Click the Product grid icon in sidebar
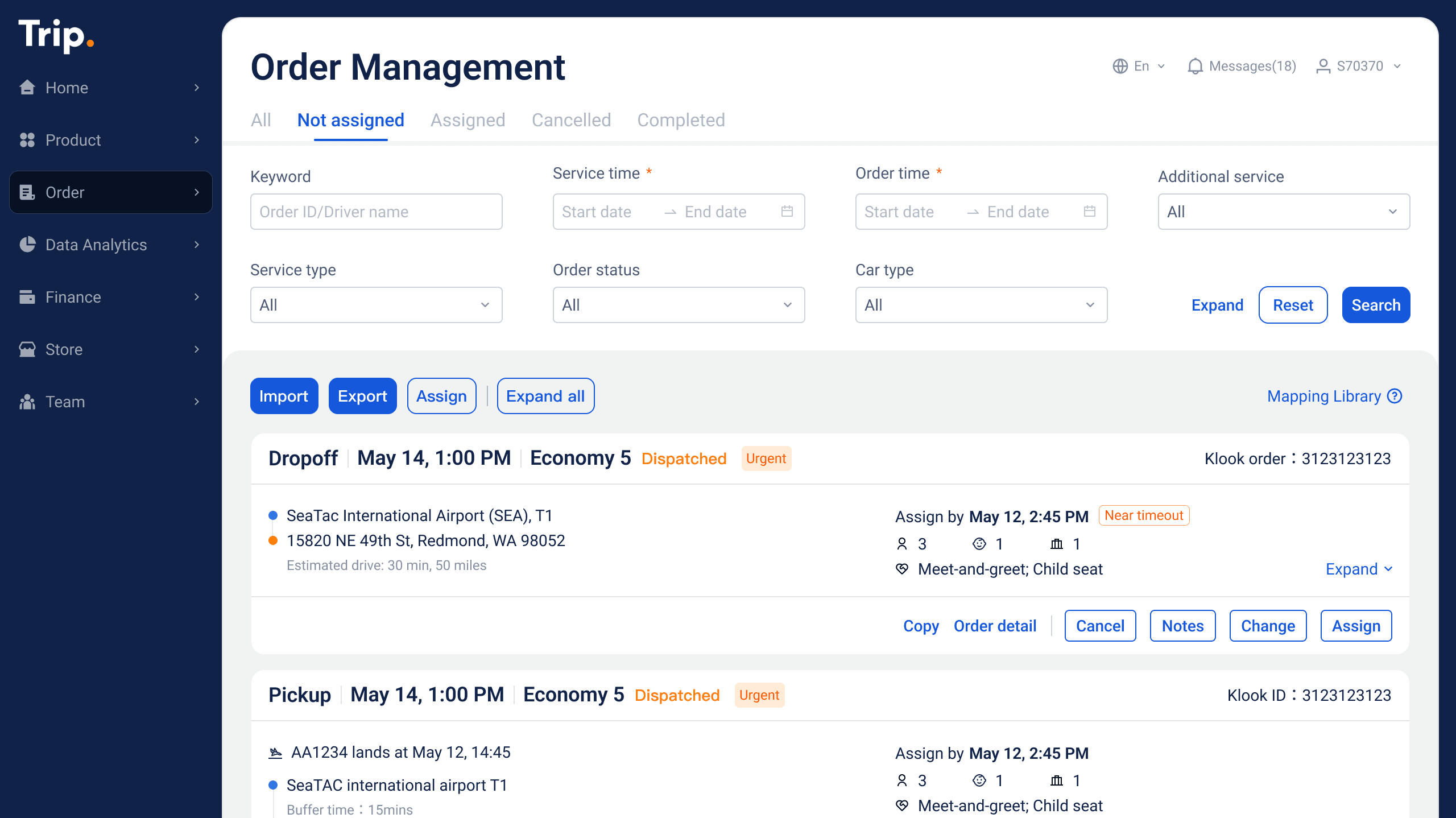The width and height of the screenshot is (1456, 818). tap(27, 140)
